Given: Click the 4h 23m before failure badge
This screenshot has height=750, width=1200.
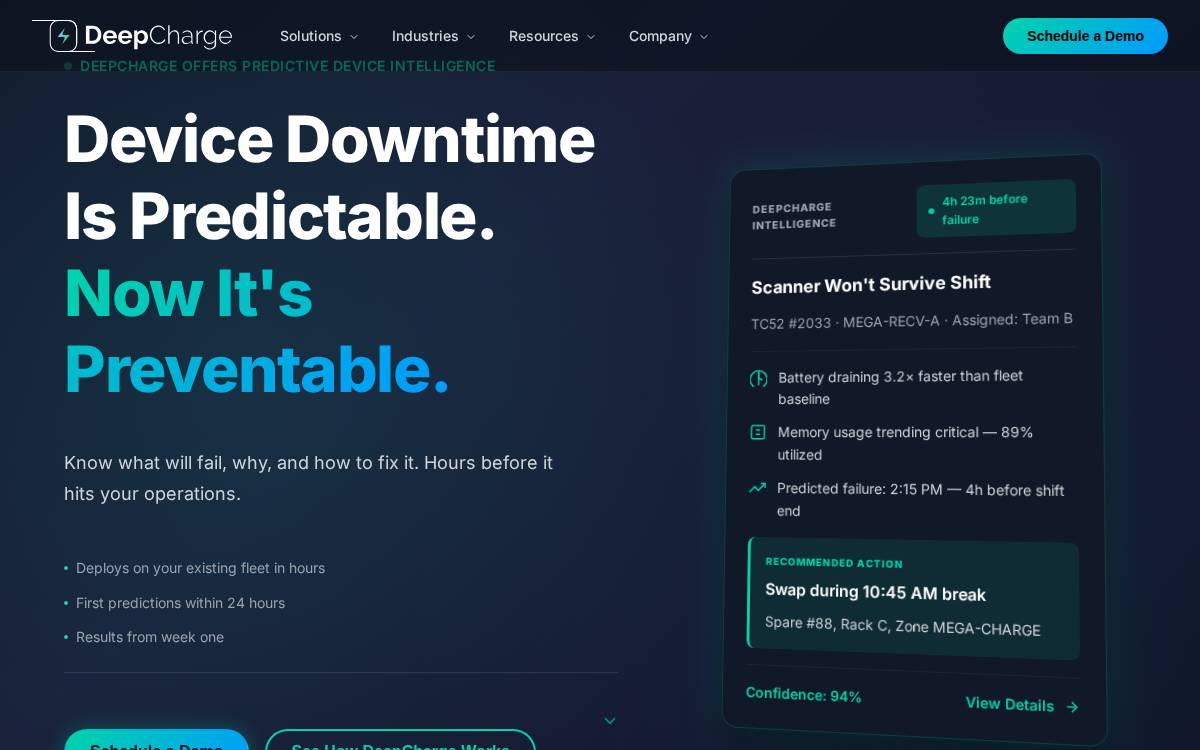Looking at the screenshot, I should click(996, 208).
